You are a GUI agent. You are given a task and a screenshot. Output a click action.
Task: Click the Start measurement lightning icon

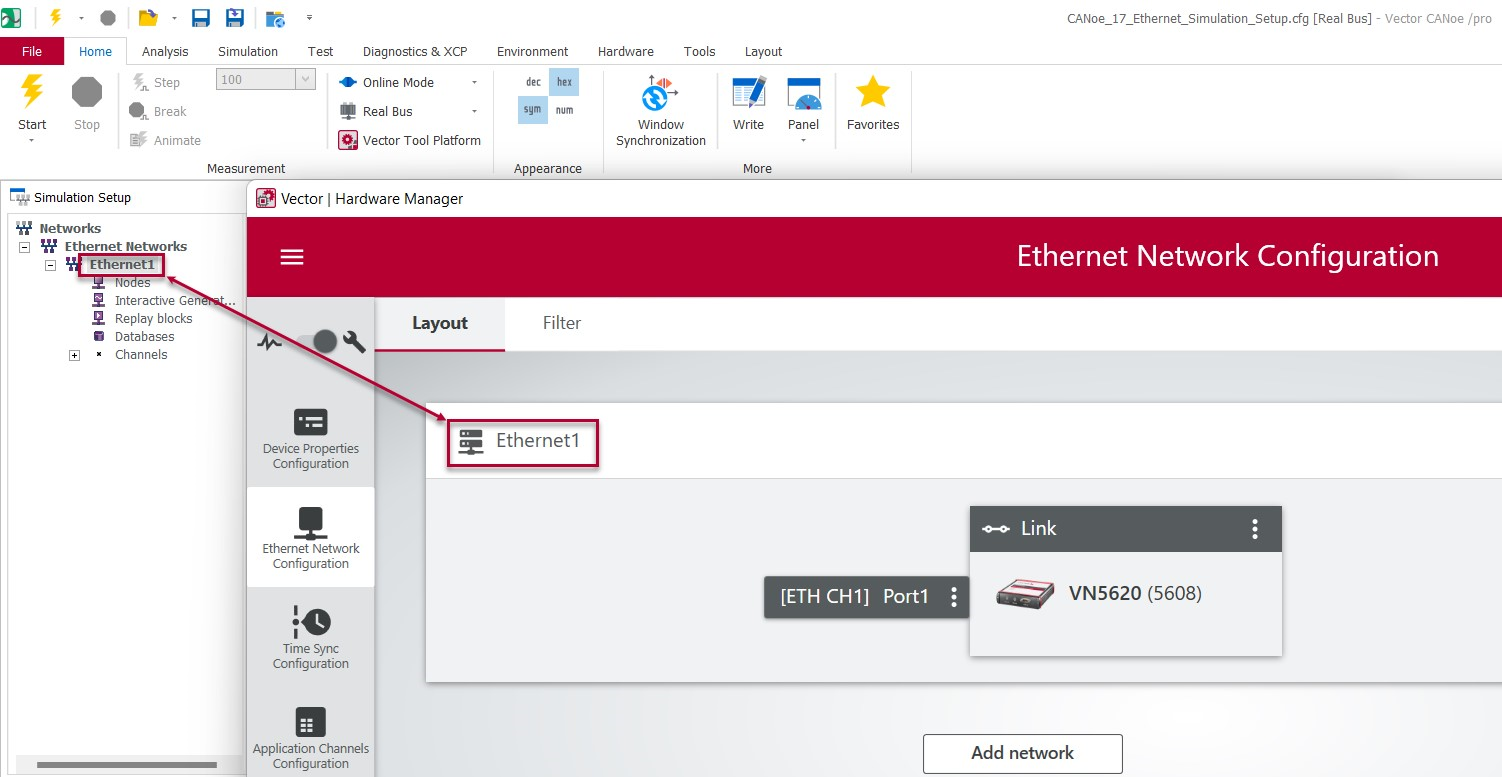click(x=32, y=93)
